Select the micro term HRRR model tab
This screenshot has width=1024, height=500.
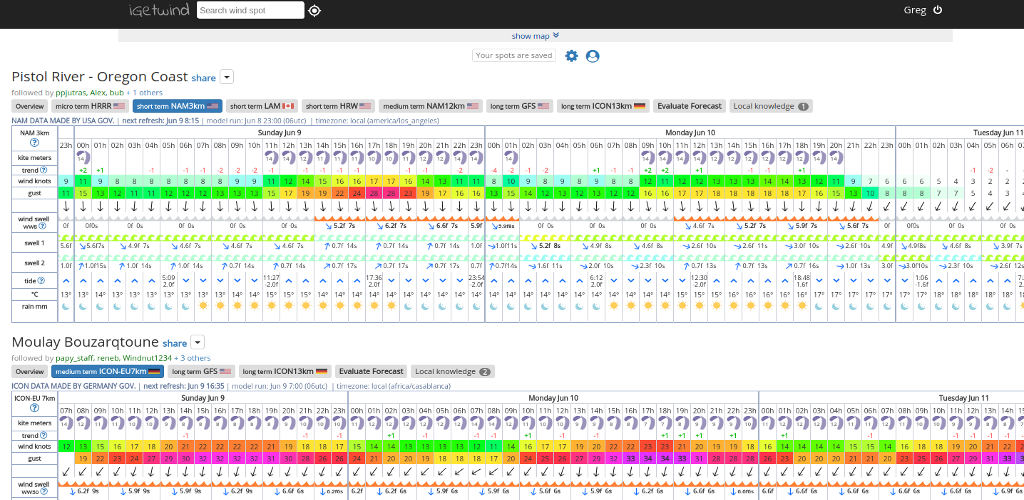90,106
